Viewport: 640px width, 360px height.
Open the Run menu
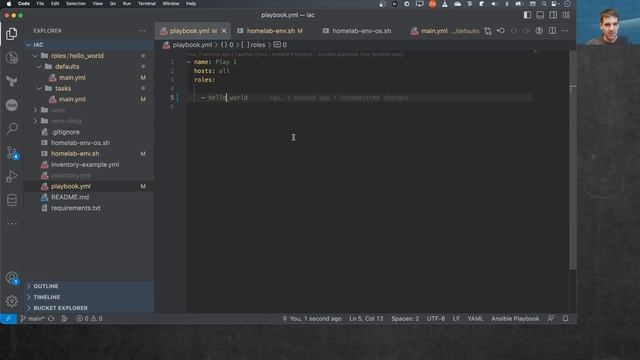[127, 4]
